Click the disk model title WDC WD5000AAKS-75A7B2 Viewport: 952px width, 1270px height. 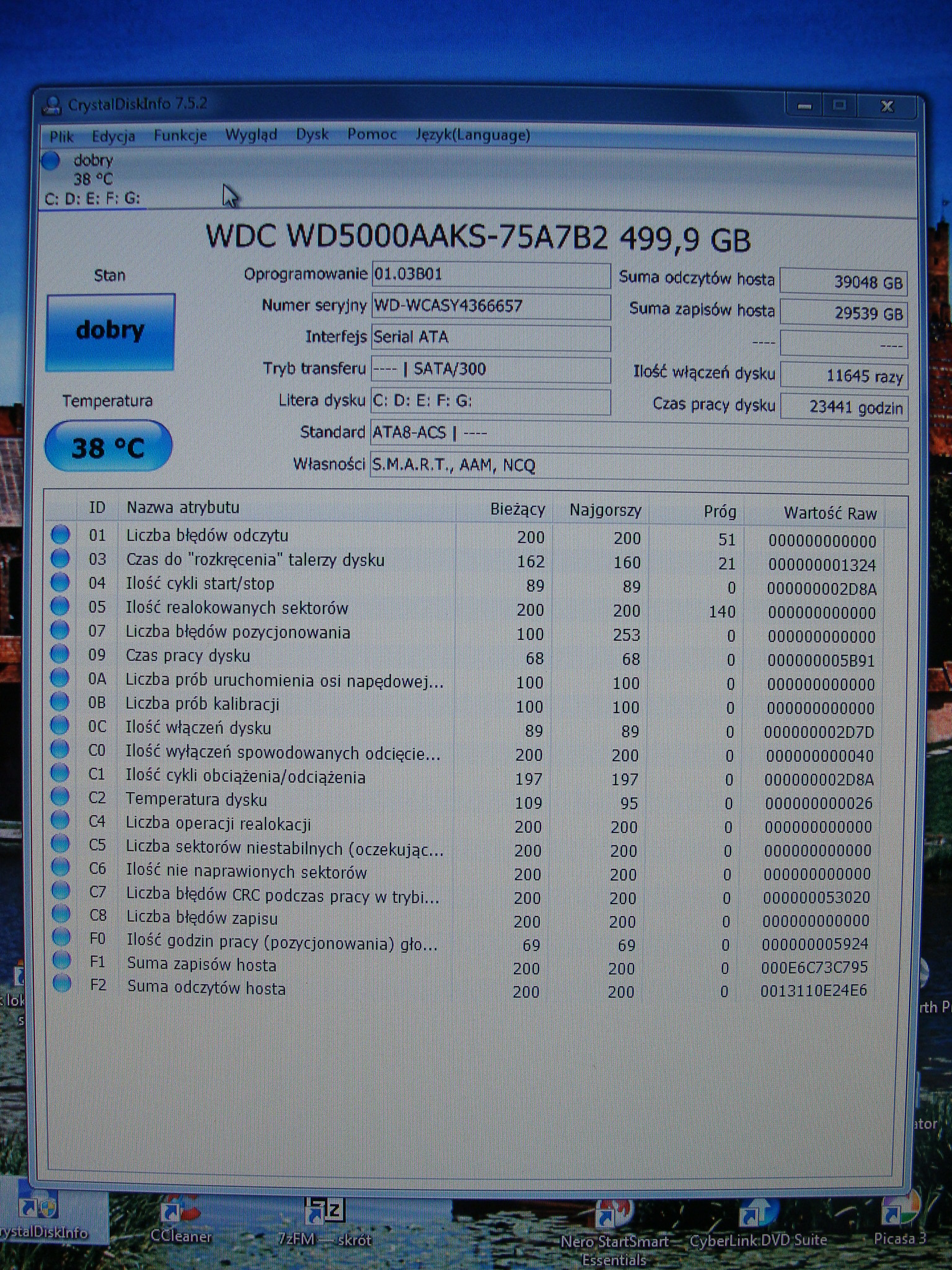point(407,237)
